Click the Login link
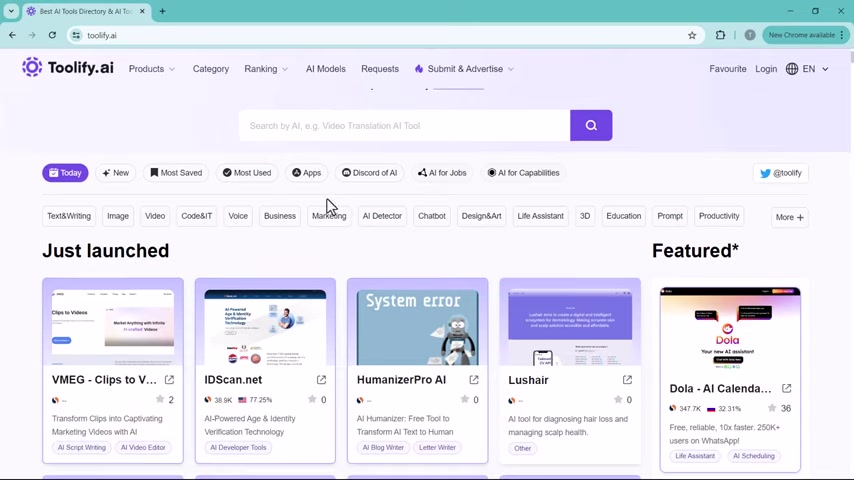This screenshot has height=480, width=854. tap(766, 69)
